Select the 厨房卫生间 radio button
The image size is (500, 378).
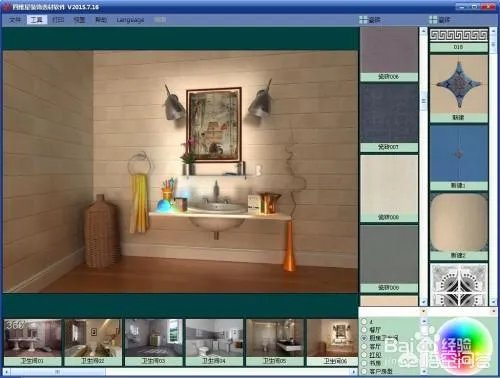pyautogui.click(x=364, y=338)
